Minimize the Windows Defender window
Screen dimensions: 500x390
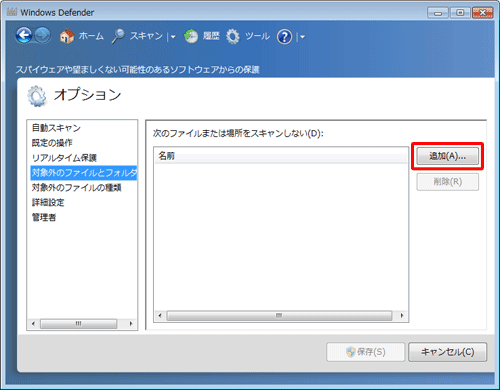(438, 13)
